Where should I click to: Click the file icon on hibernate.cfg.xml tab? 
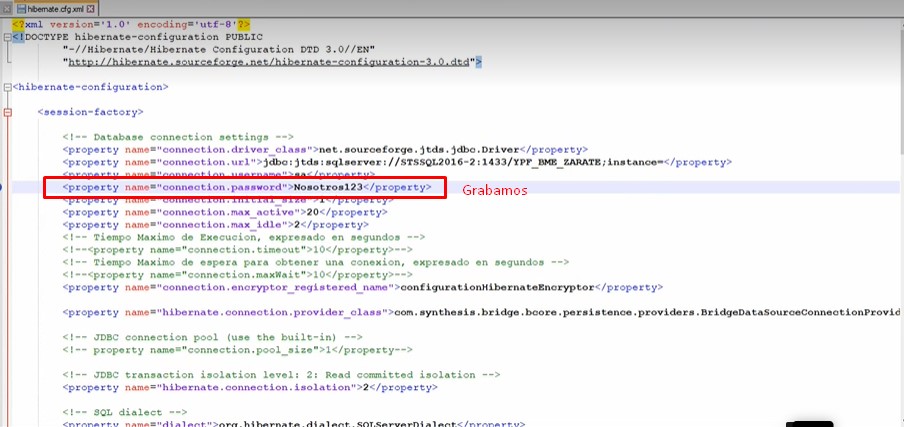coord(19,8)
